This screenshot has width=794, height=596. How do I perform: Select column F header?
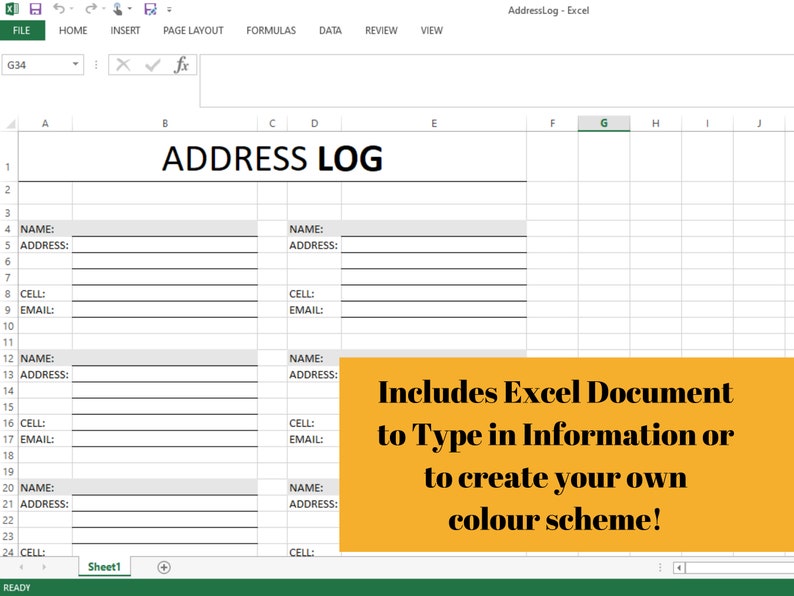552,124
